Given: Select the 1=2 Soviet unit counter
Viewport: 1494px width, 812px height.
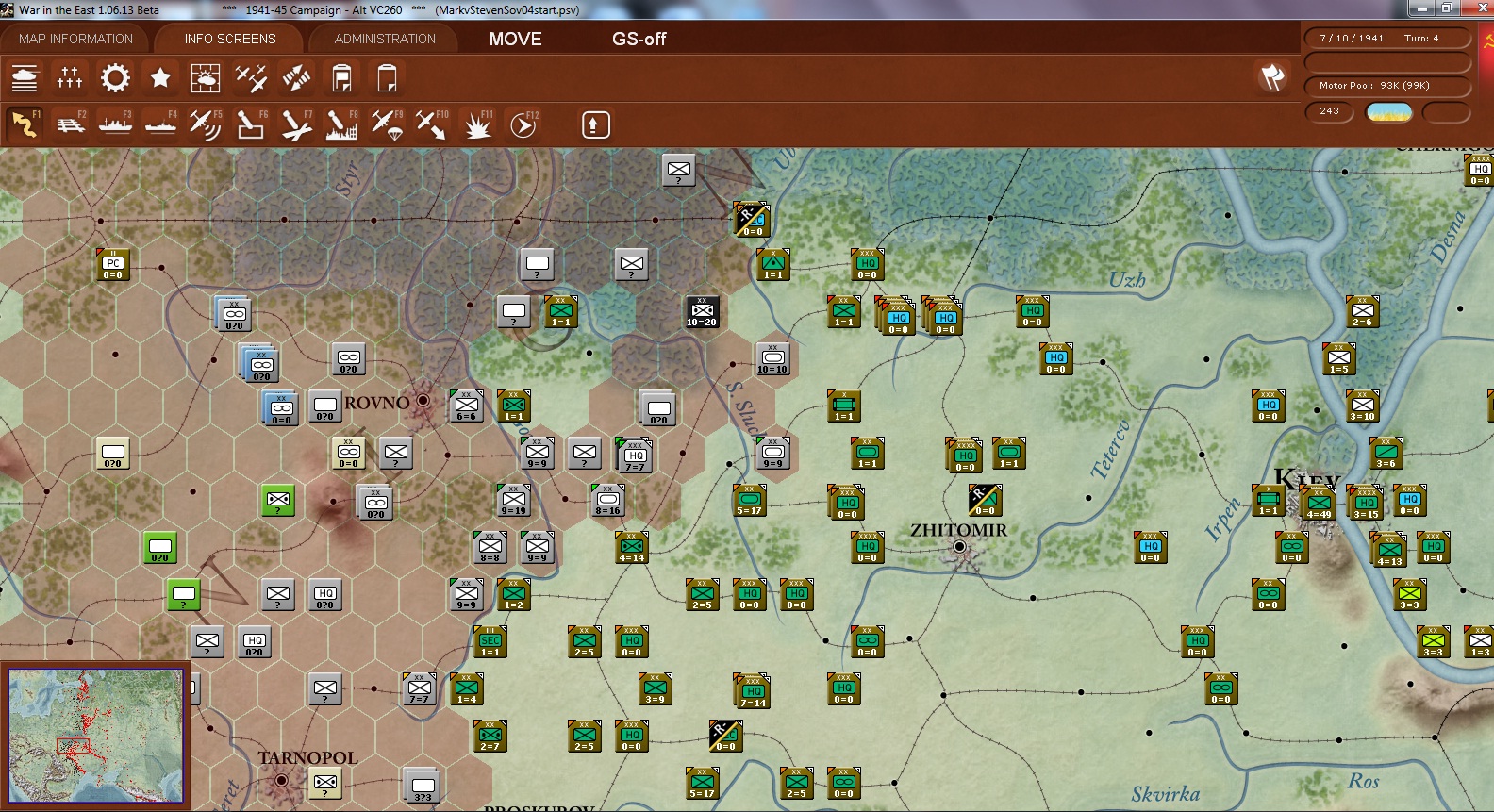Looking at the screenshot, I should (x=513, y=594).
